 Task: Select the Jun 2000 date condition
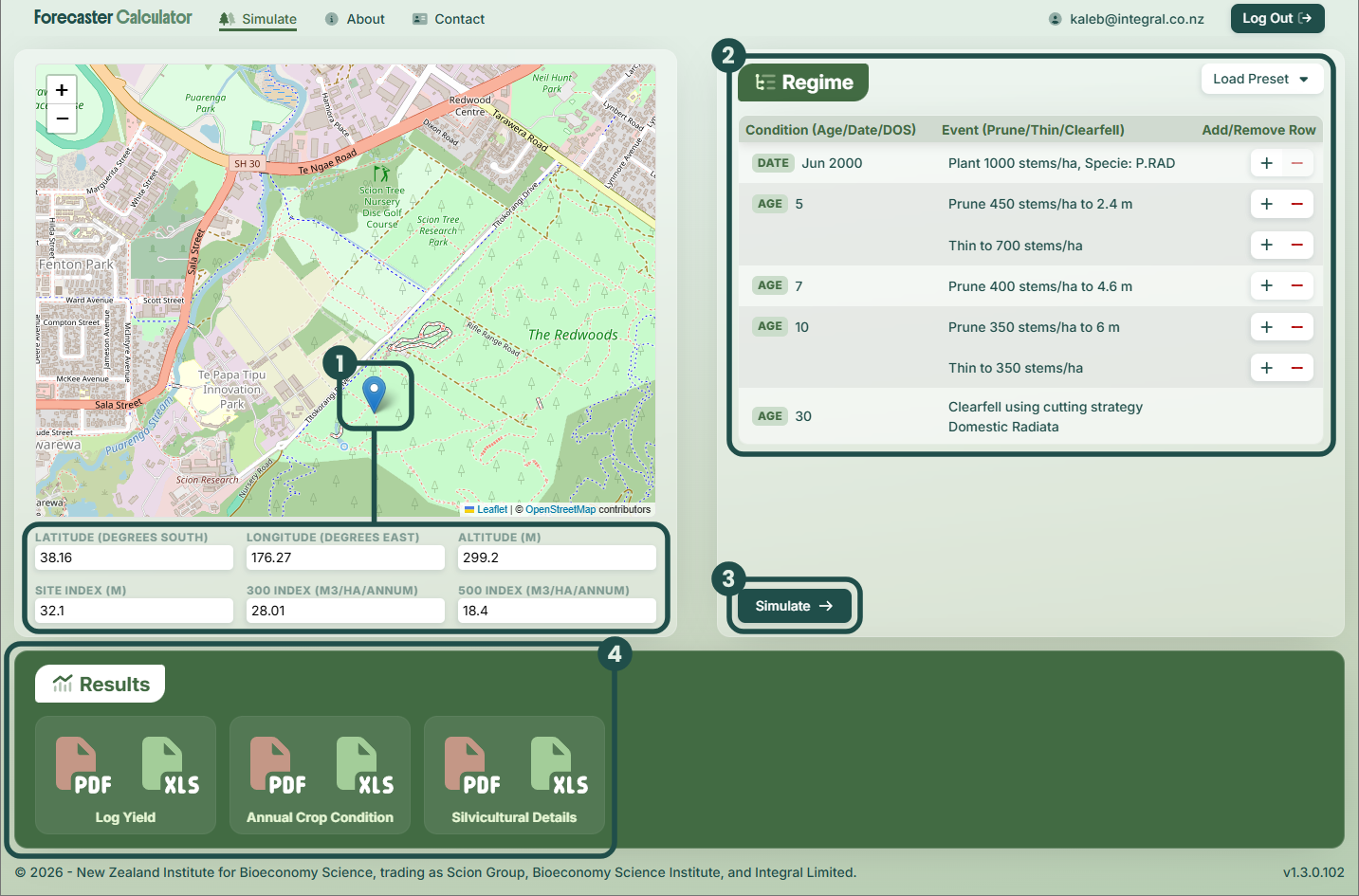[x=808, y=163]
